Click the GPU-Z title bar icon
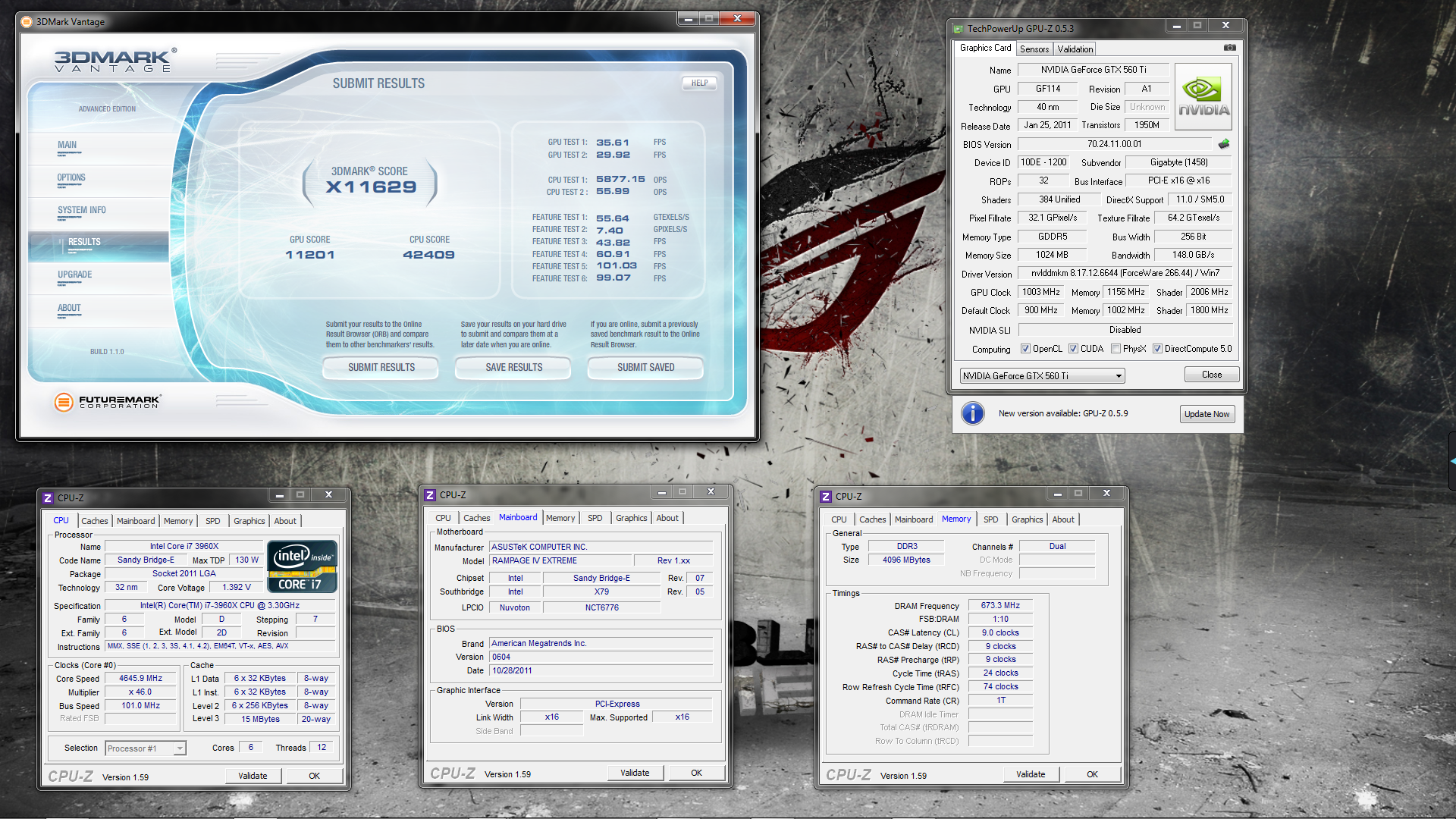The height and width of the screenshot is (819, 1456). pos(959,29)
